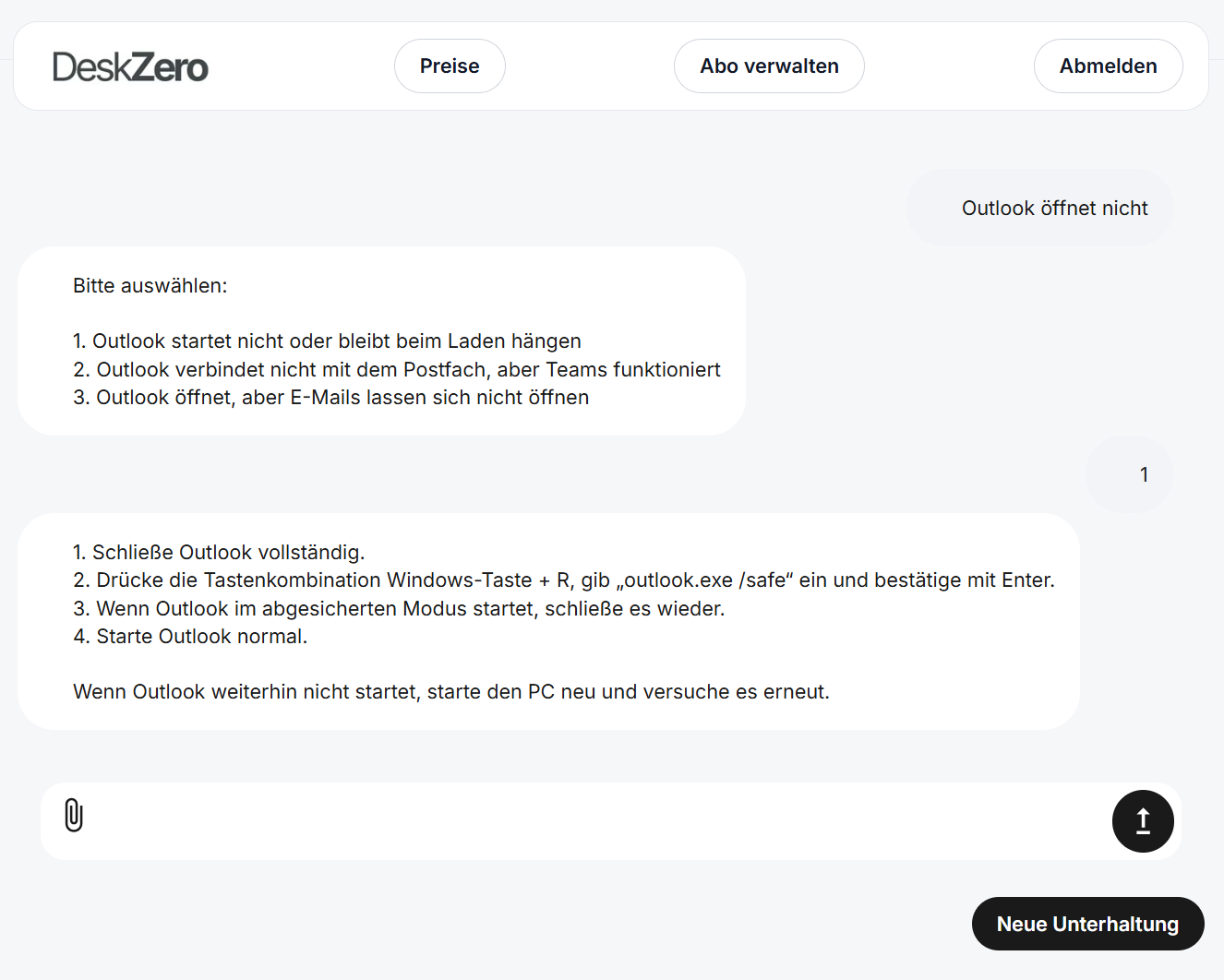The image size is (1224, 980).
Task: Click the "Bitte auswählen:" prompt text
Action: (x=150, y=286)
